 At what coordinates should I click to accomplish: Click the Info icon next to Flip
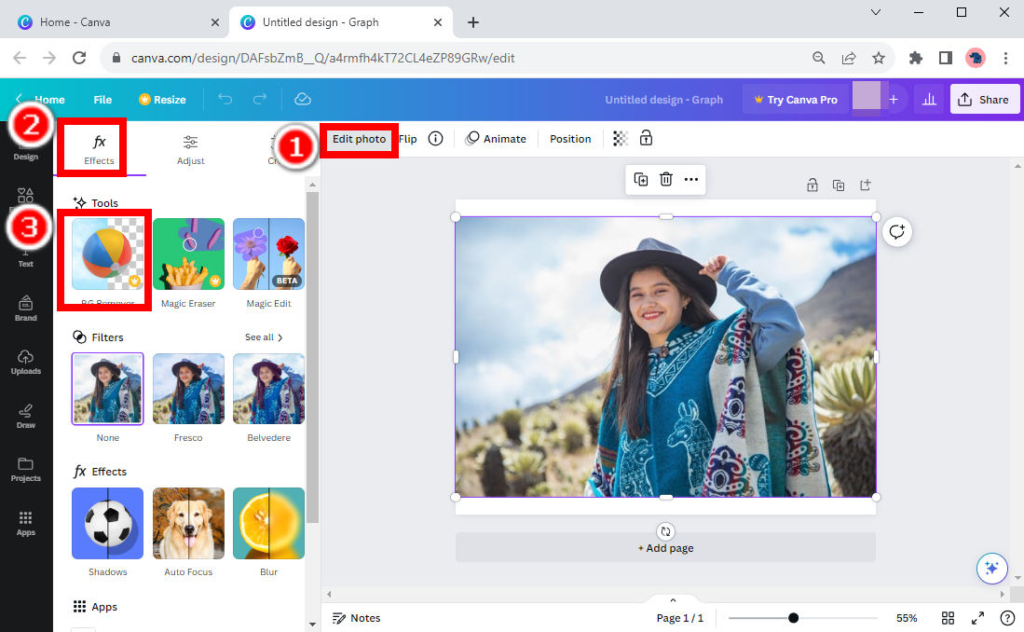[x=435, y=139]
